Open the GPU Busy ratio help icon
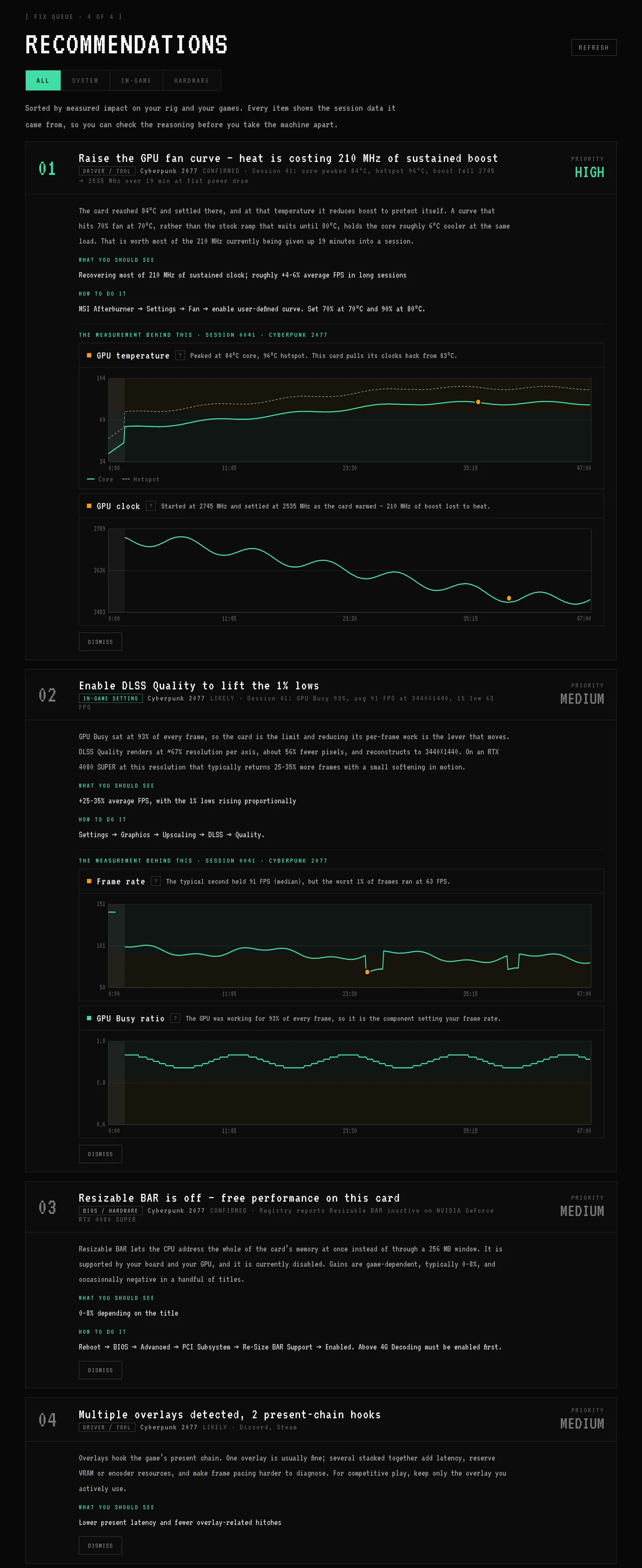This screenshot has width=642, height=1568. point(175,1018)
